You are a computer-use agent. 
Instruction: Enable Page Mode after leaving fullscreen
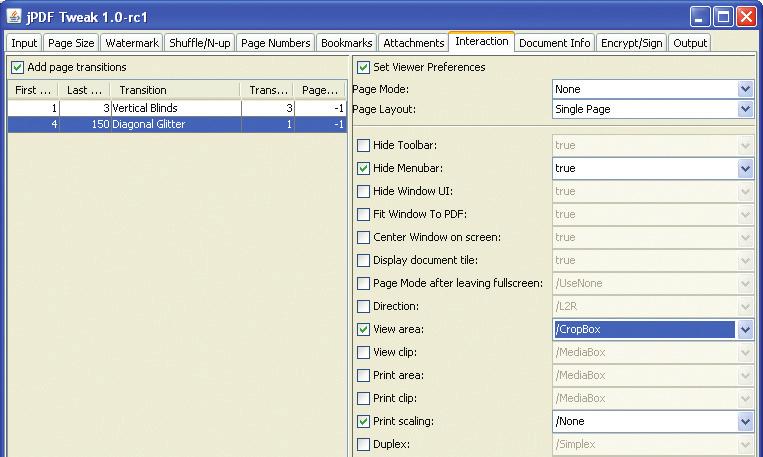click(363, 283)
